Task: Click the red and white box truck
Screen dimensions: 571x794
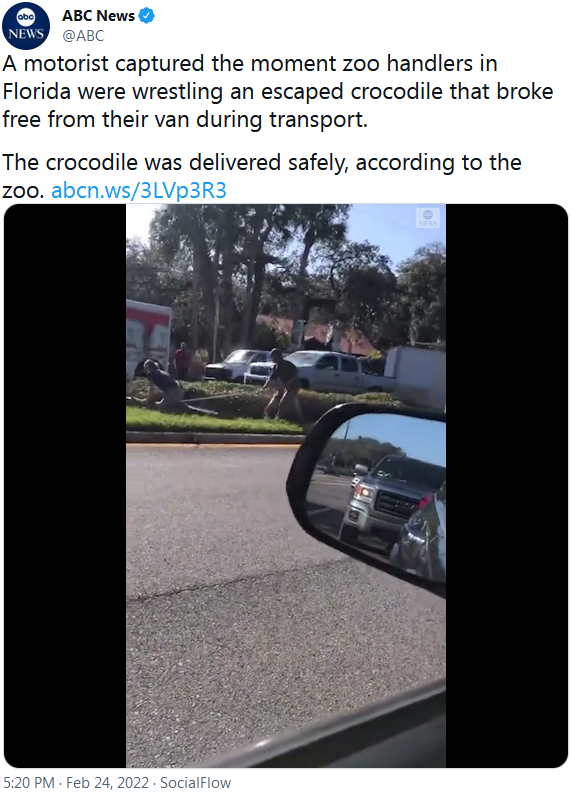Action: click(x=148, y=338)
